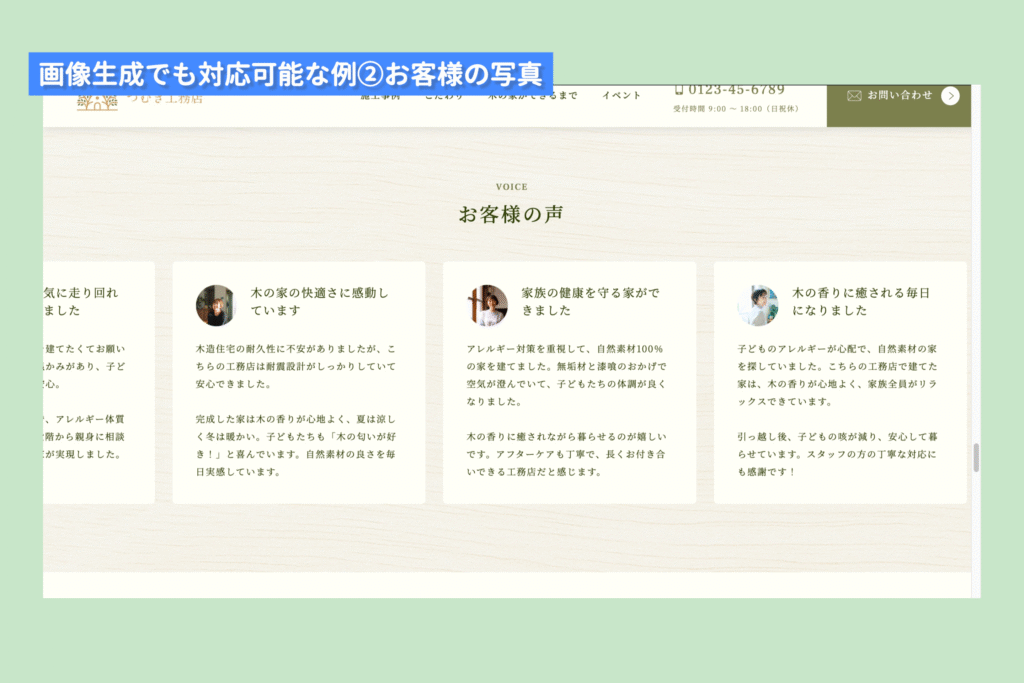Click the title 木の家の快適さに感動しています
This screenshot has width=1024, height=683.
tap(319, 302)
